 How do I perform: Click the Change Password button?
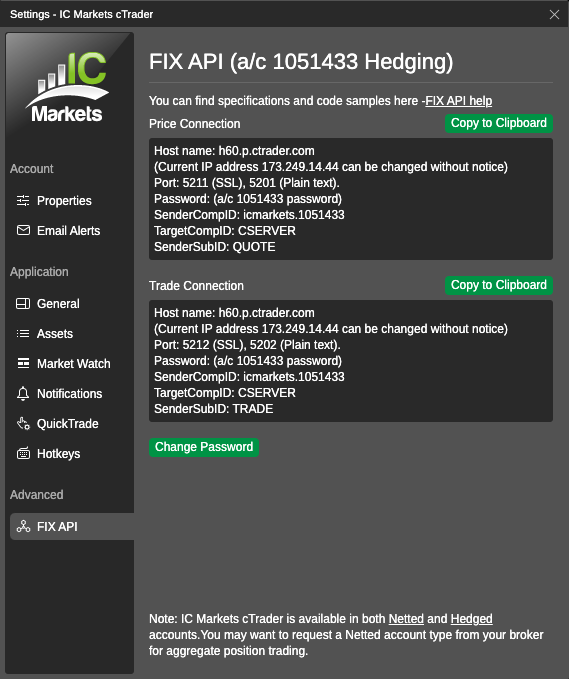tap(204, 447)
